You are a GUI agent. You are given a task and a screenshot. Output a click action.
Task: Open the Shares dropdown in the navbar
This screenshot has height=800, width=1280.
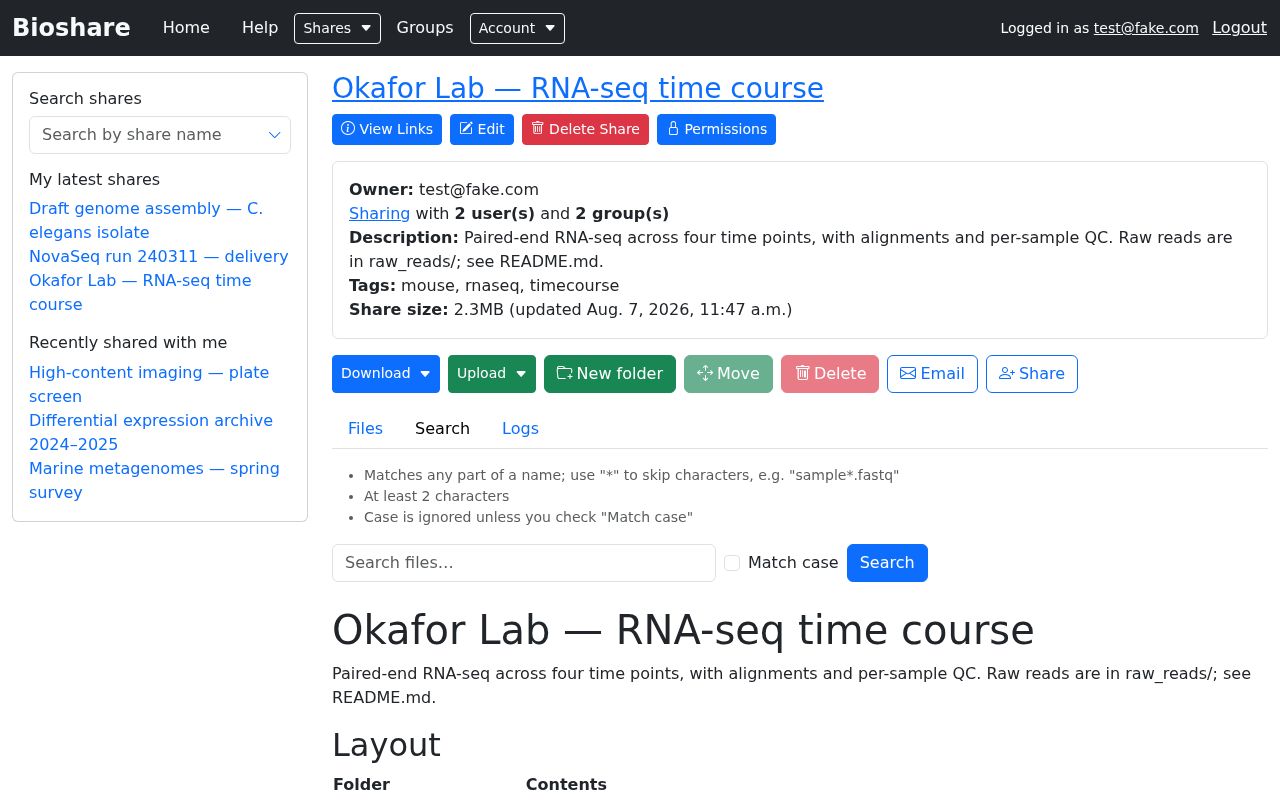tap(337, 28)
